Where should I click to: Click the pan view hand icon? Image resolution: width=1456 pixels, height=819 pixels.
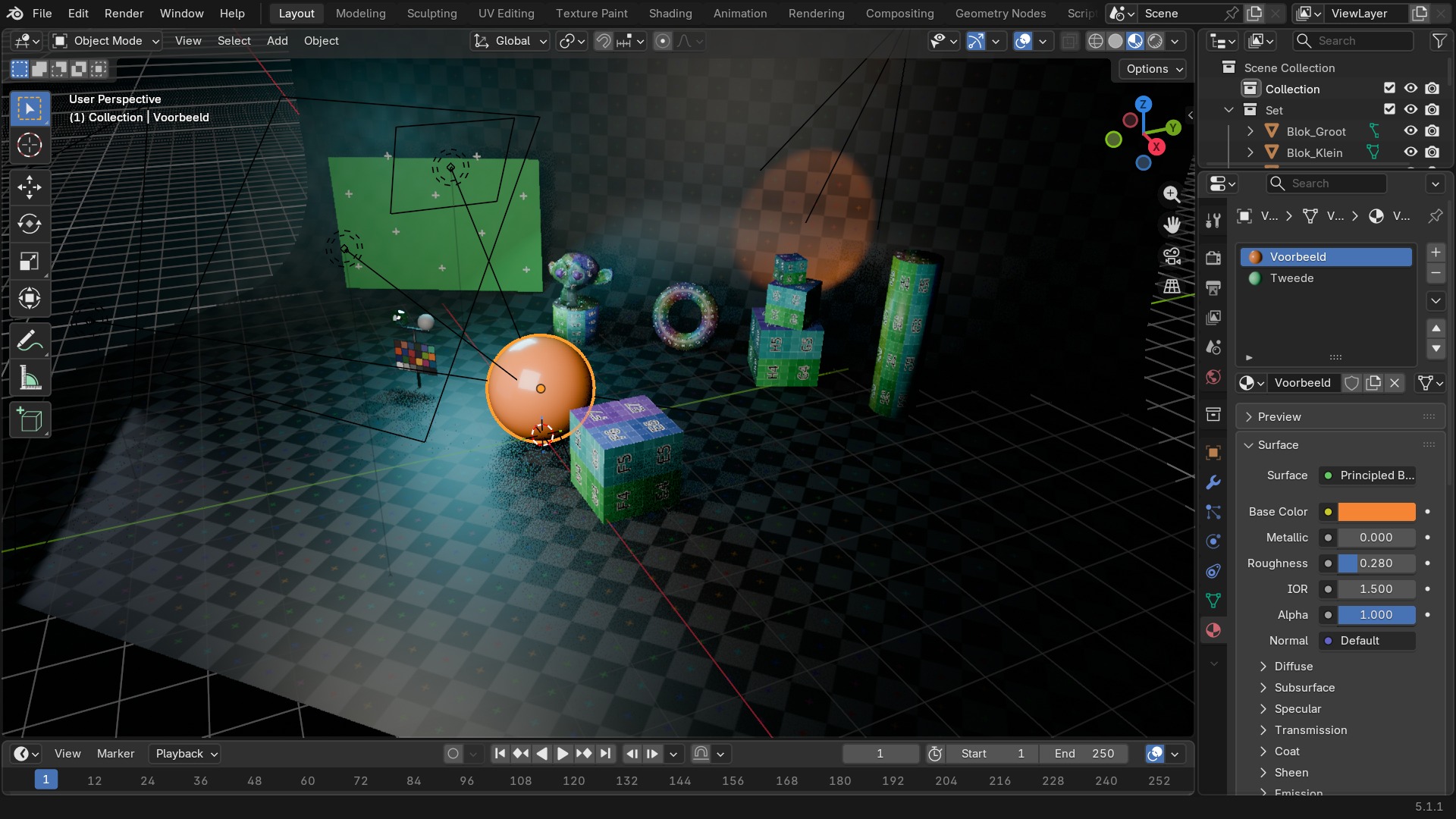click(1172, 224)
